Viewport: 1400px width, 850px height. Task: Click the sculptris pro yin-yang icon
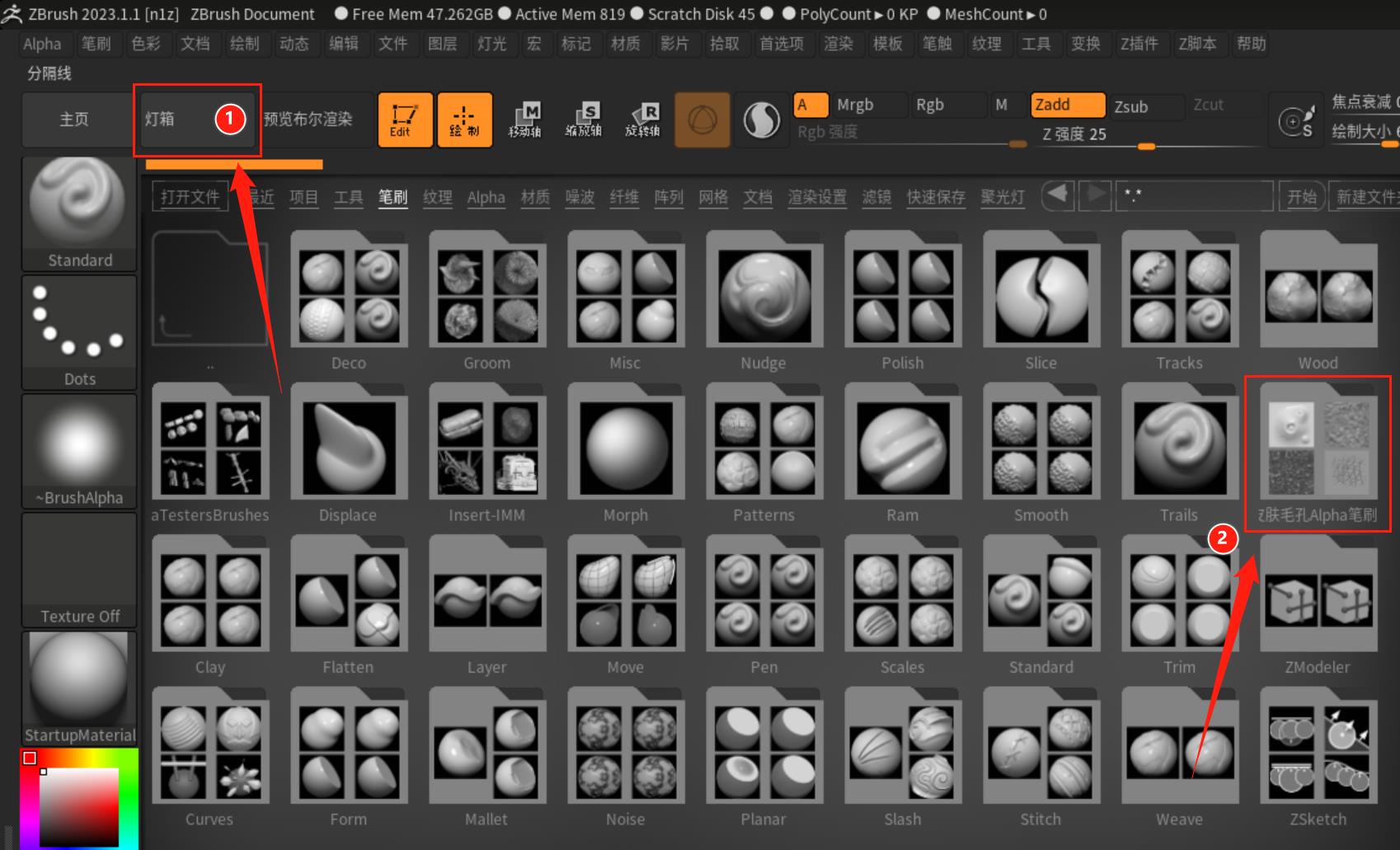point(762,120)
